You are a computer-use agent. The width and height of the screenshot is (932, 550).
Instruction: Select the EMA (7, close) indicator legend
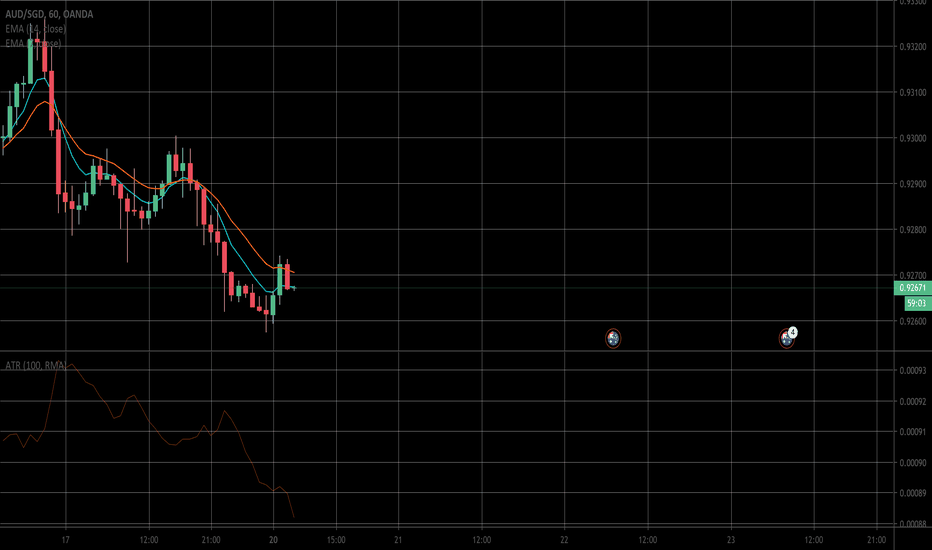33,43
